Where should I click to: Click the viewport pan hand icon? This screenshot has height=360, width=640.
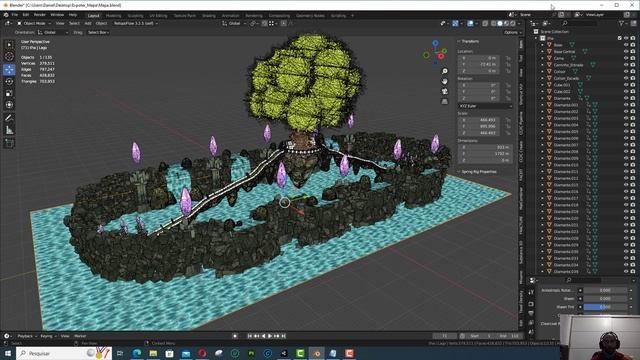point(444,81)
